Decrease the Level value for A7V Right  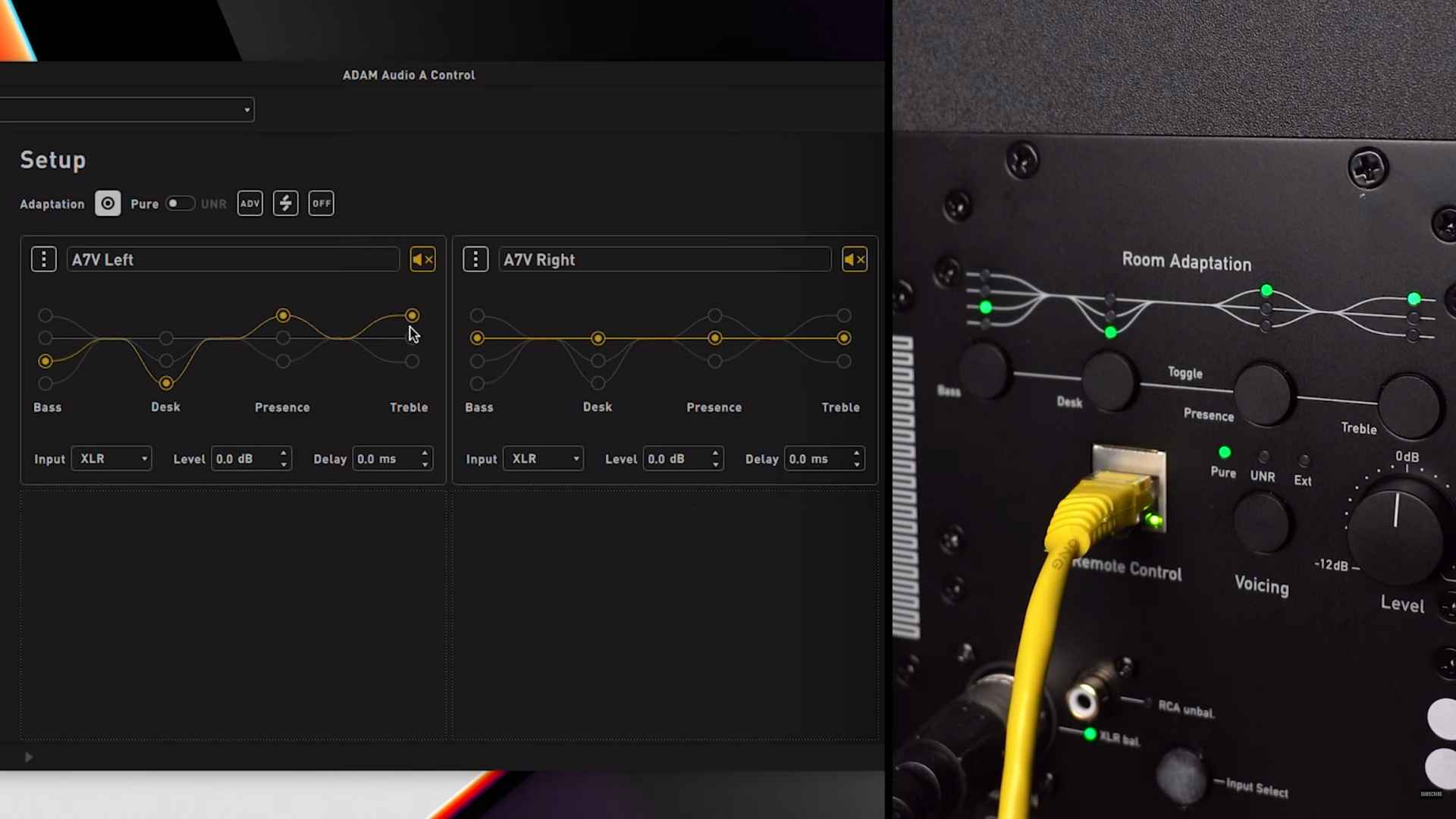(x=715, y=464)
